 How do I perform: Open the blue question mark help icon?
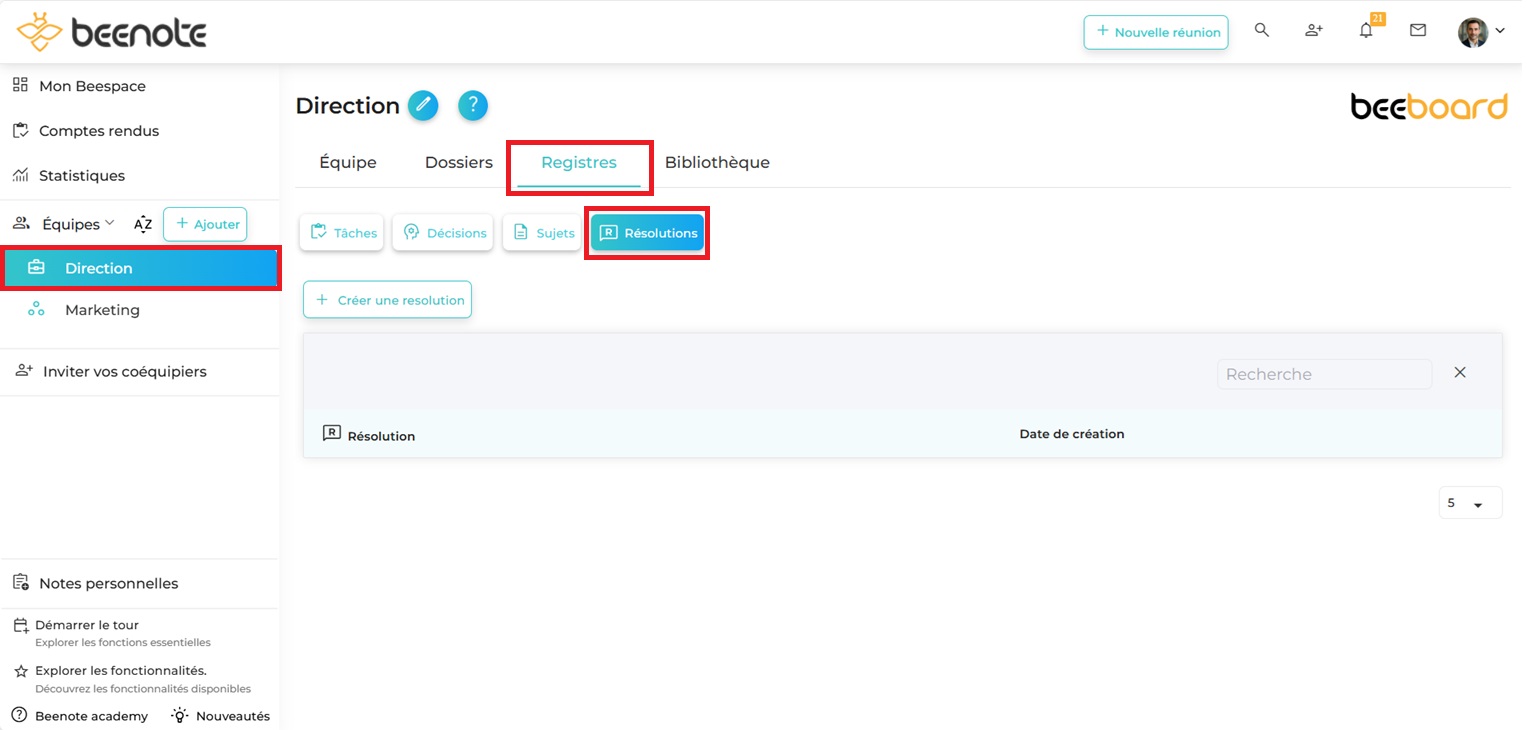pos(473,105)
